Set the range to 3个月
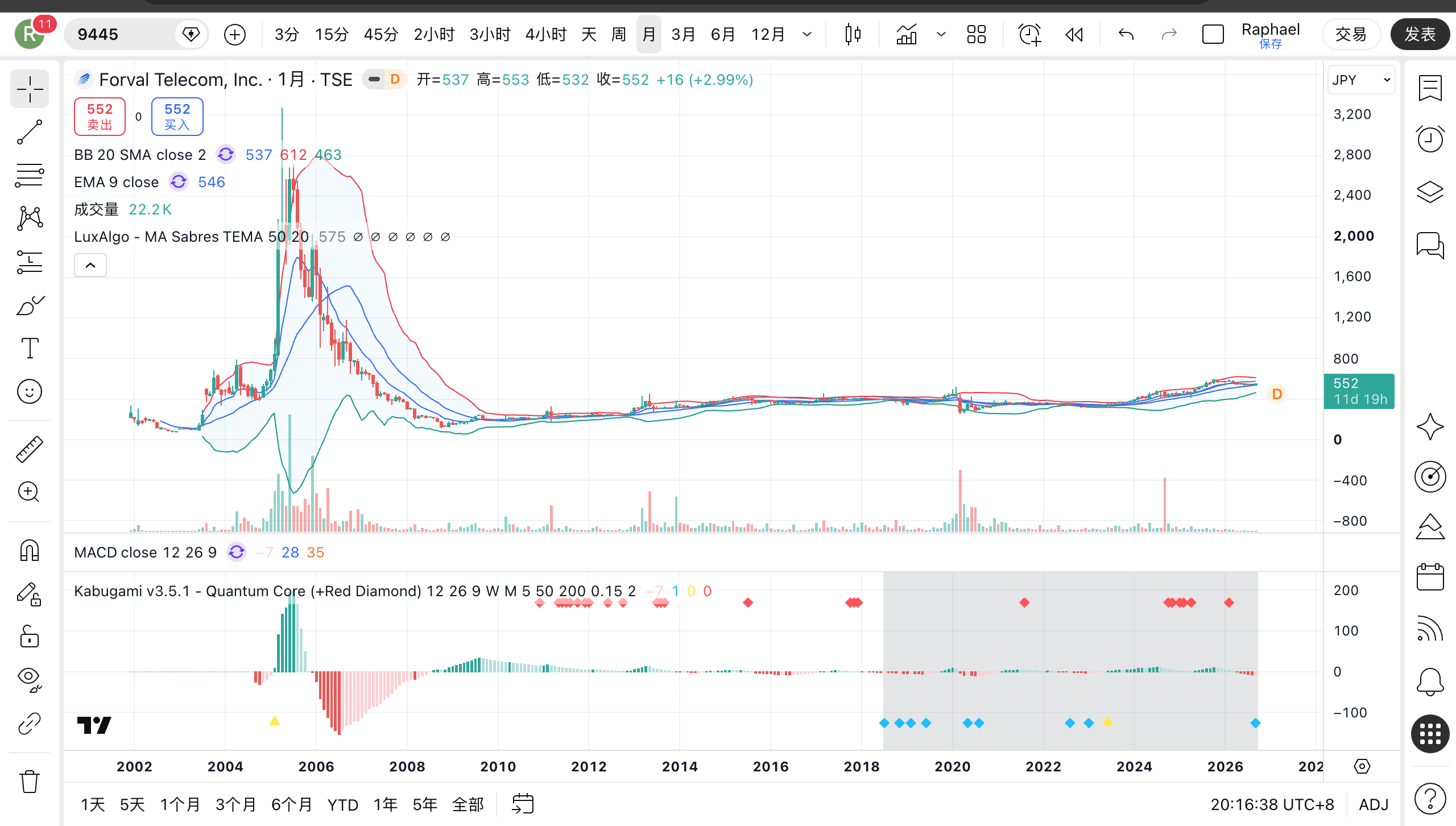1456x826 pixels. pos(235,804)
